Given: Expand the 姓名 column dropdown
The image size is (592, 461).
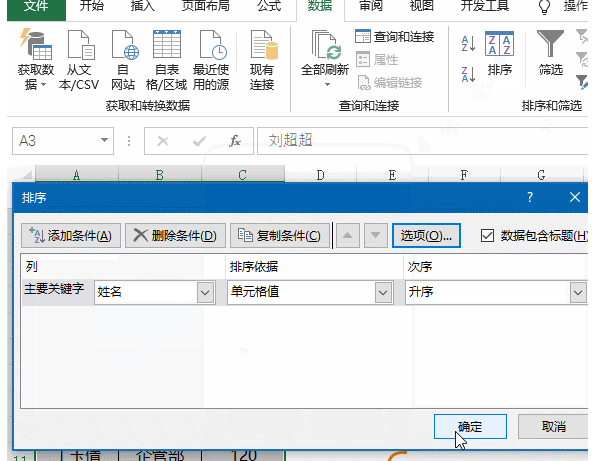Looking at the screenshot, I should (x=205, y=293).
